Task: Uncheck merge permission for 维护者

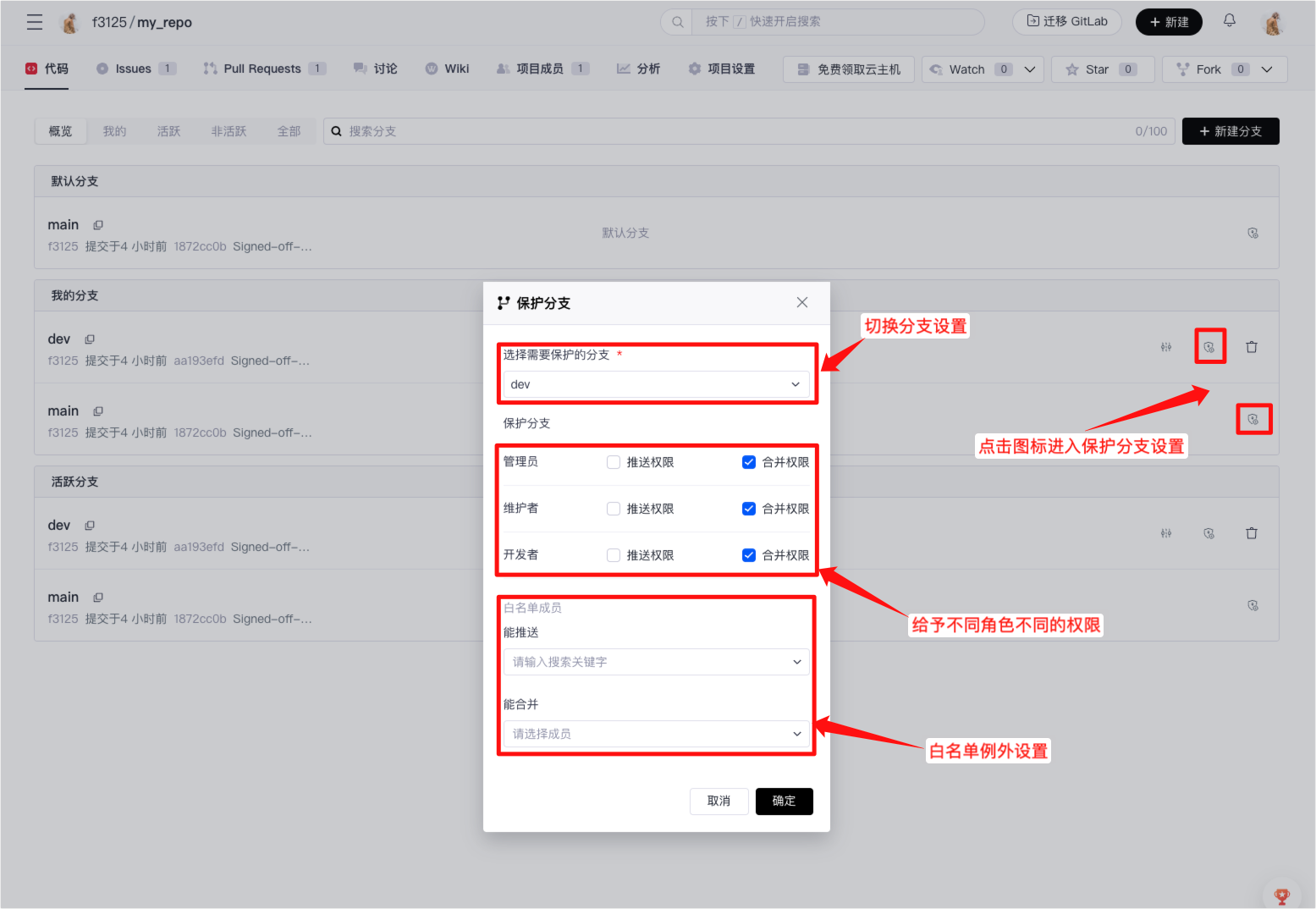Action: point(749,509)
